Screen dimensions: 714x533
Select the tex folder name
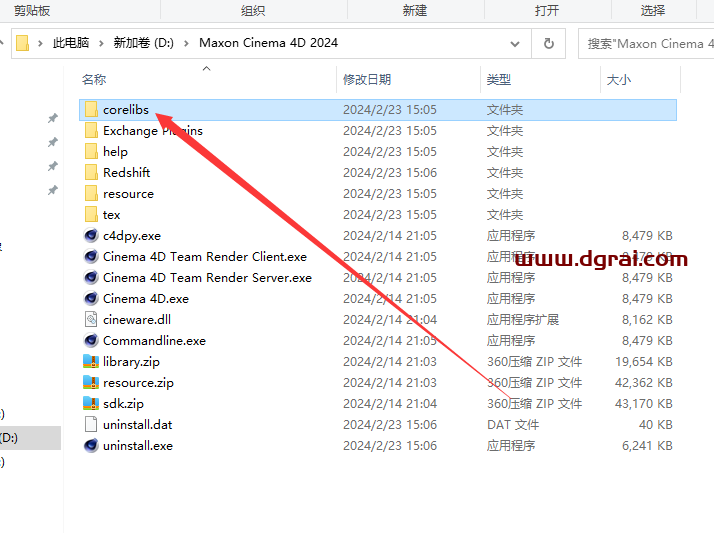tap(112, 214)
